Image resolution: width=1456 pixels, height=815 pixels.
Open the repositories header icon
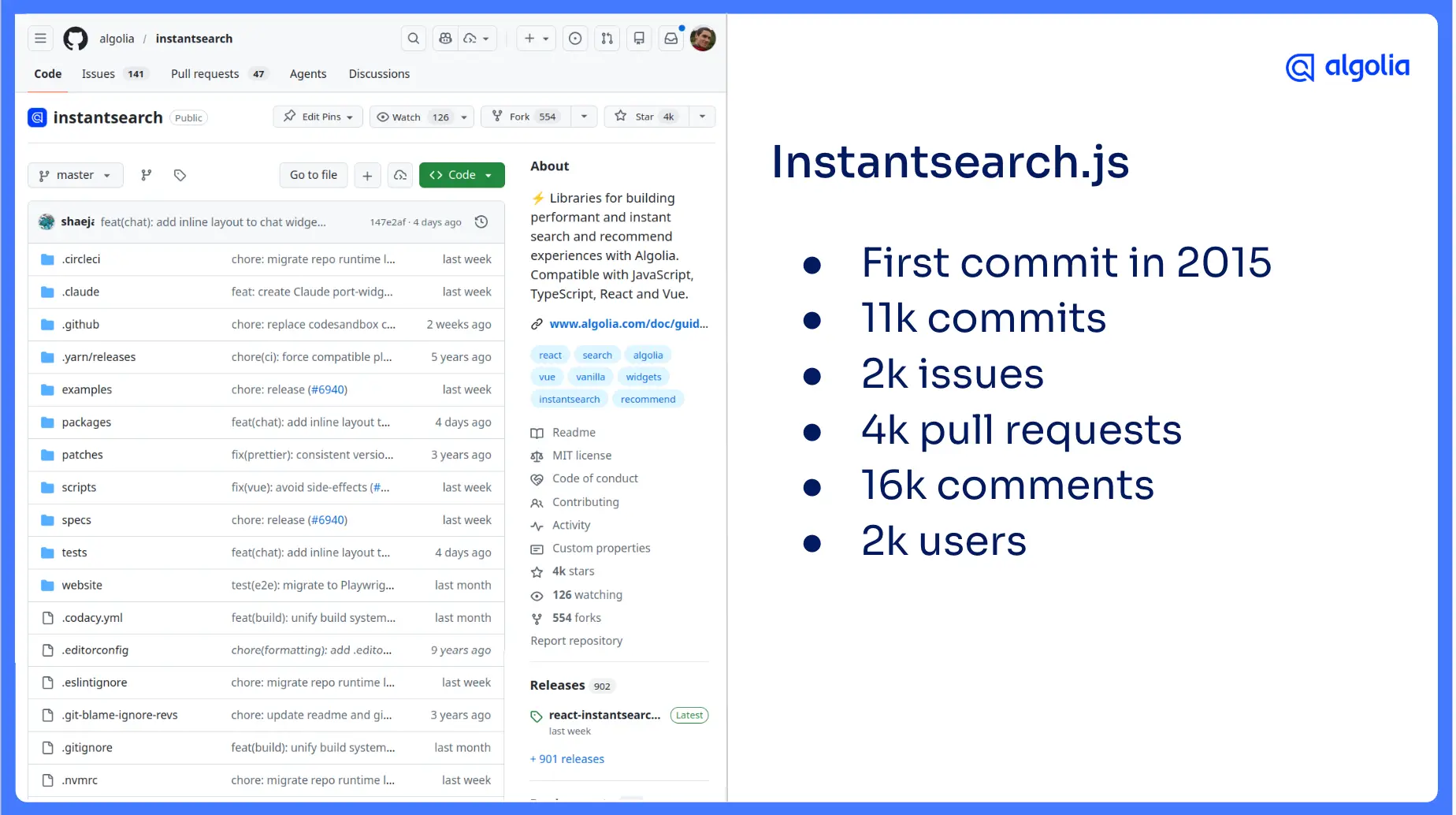(639, 38)
